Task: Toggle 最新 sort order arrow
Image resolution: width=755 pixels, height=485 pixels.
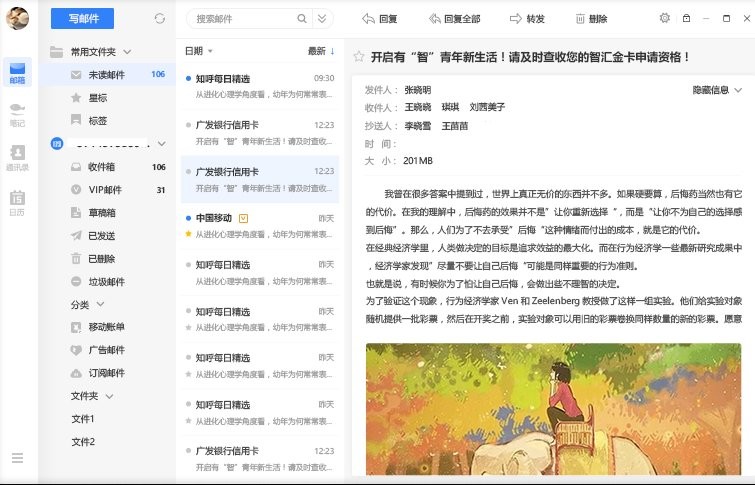Action: (332, 51)
